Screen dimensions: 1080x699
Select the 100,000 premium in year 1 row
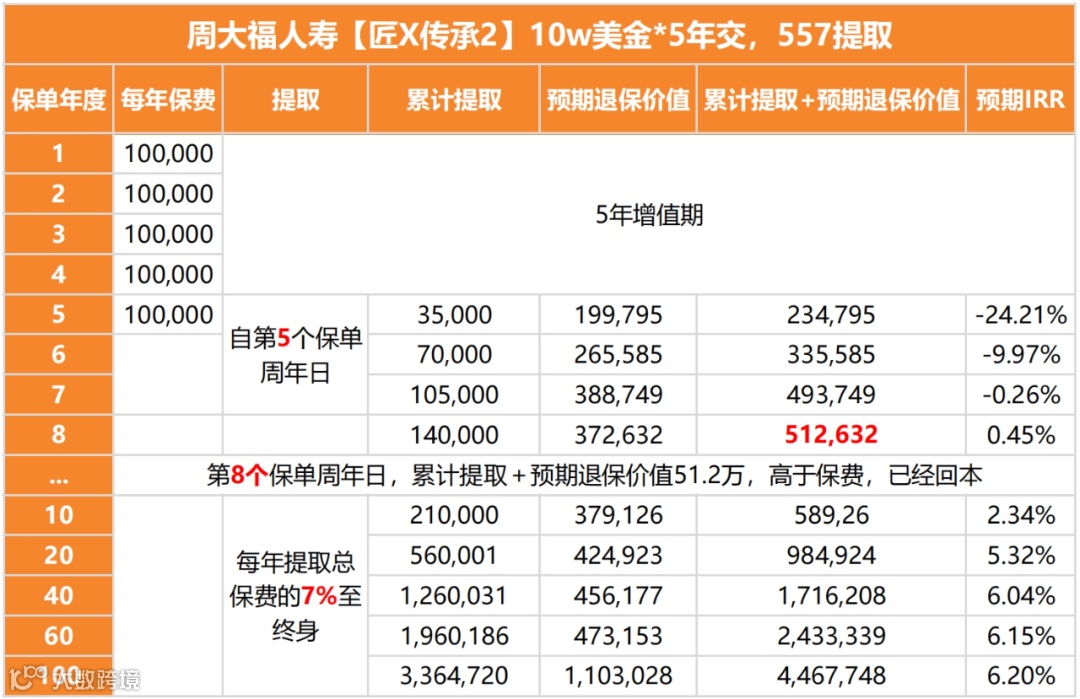coord(169,154)
